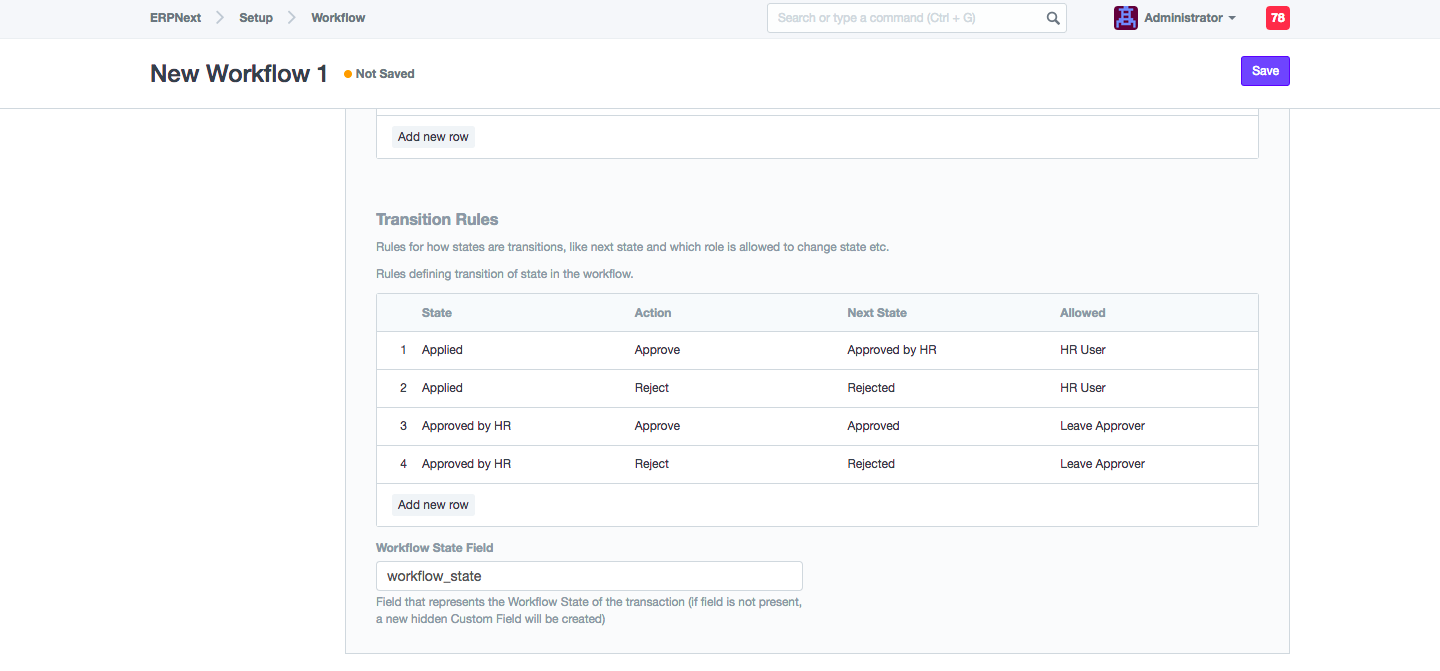Edit the Workflow State Field input
The height and width of the screenshot is (671, 1440).
(x=589, y=576)
